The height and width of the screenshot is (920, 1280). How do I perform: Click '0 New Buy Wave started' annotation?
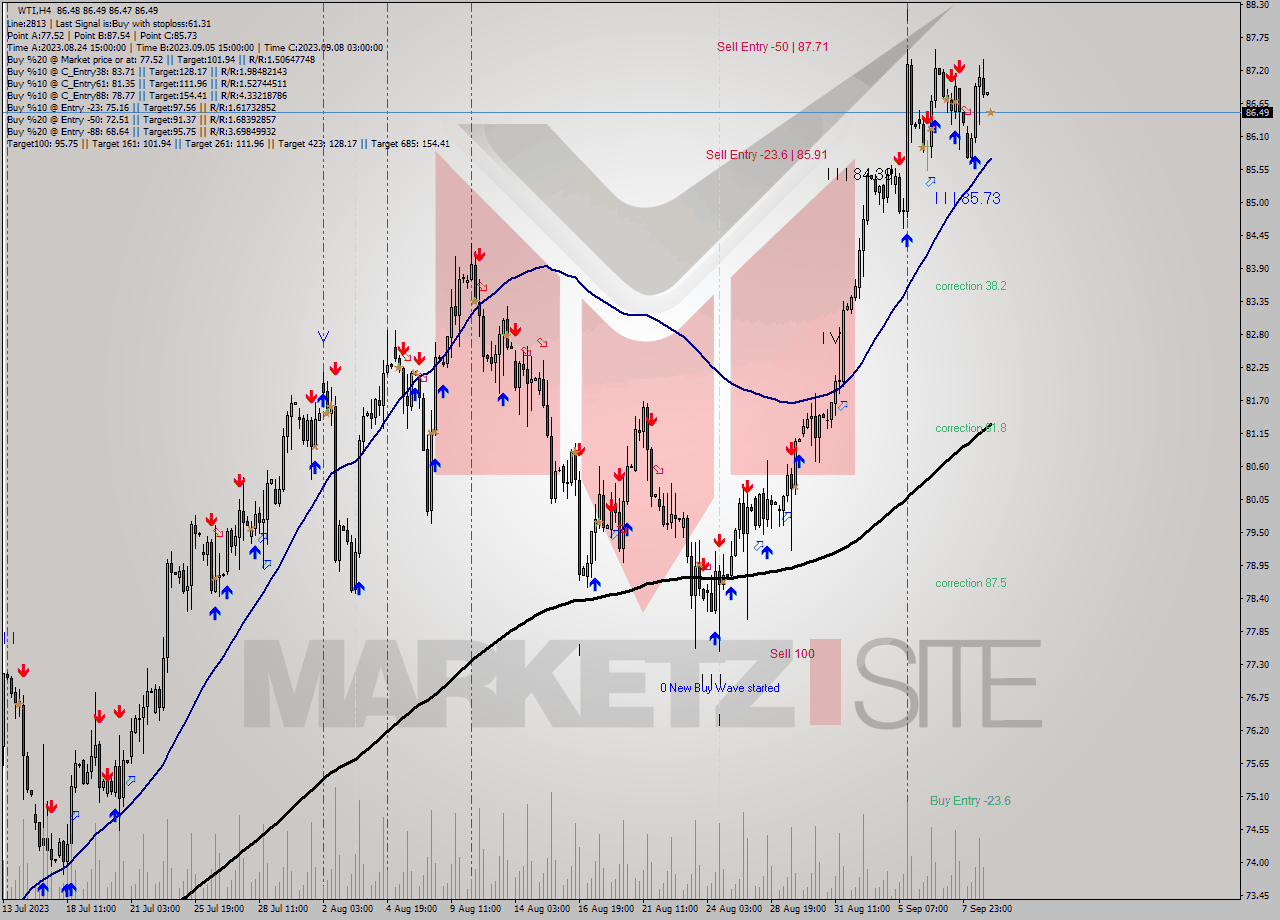click(720, 688)
